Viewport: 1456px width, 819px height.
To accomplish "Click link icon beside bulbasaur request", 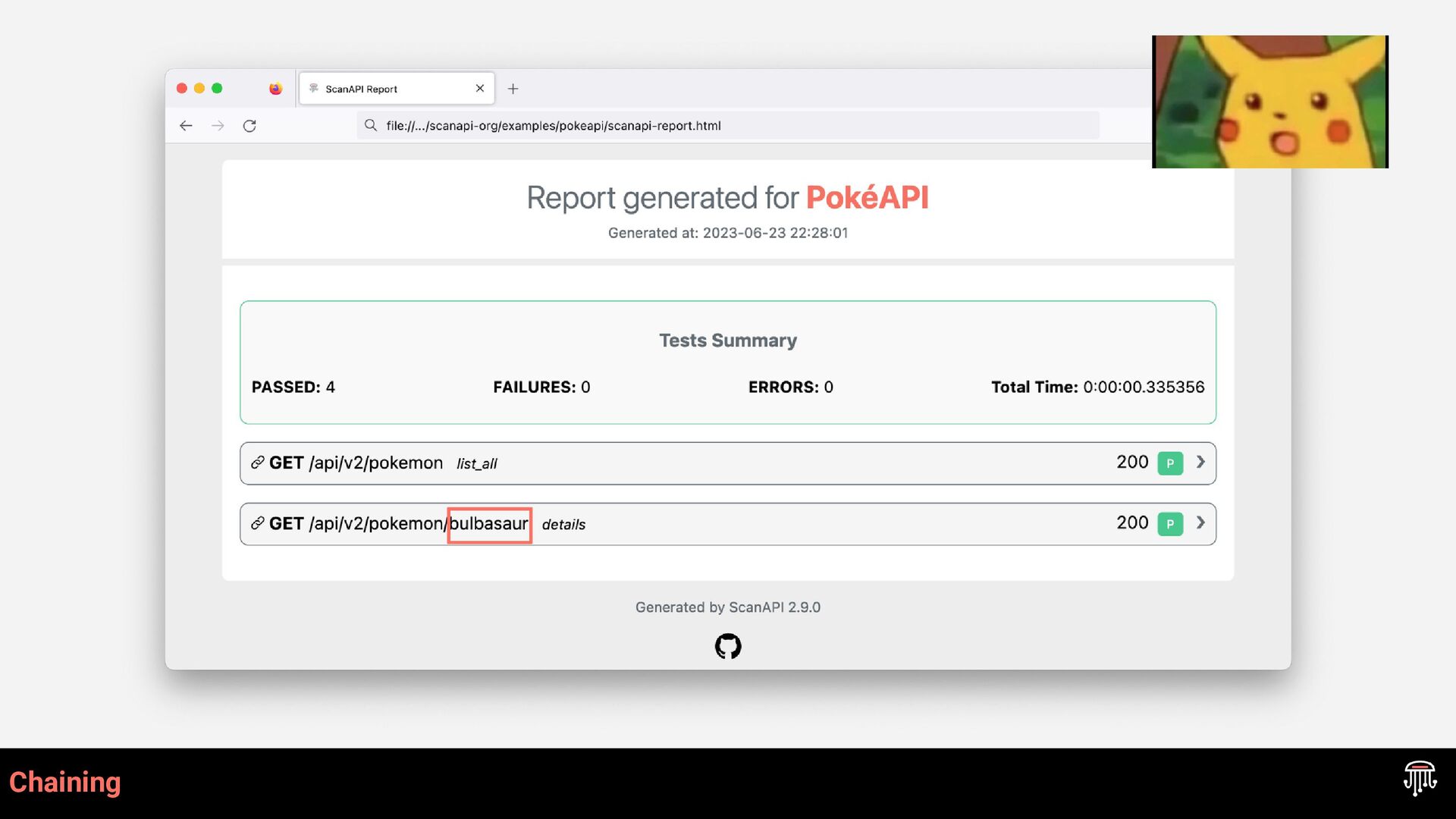I will pos(258,523).
